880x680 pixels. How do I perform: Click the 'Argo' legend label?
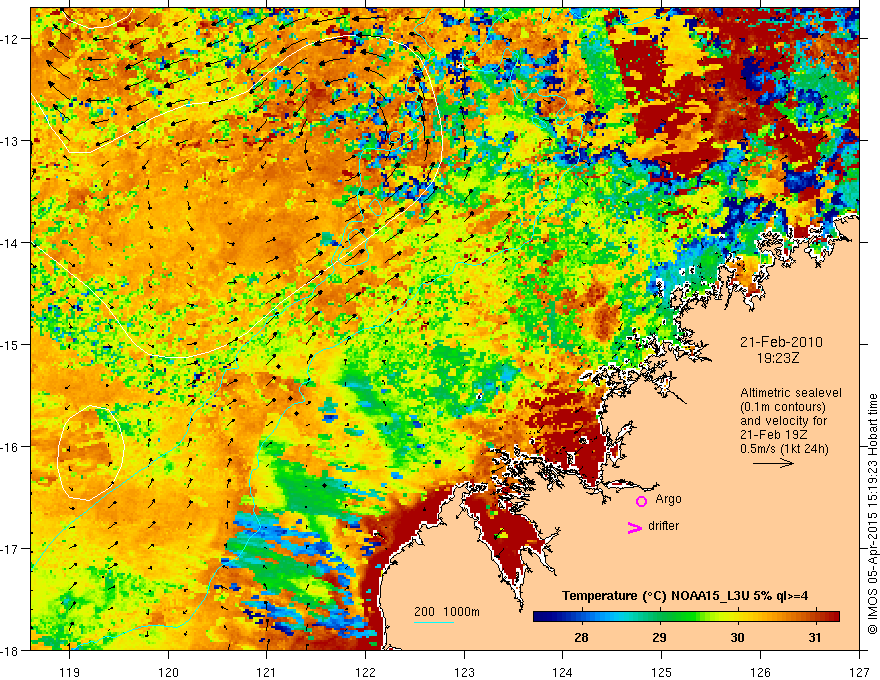coord(668,499)
